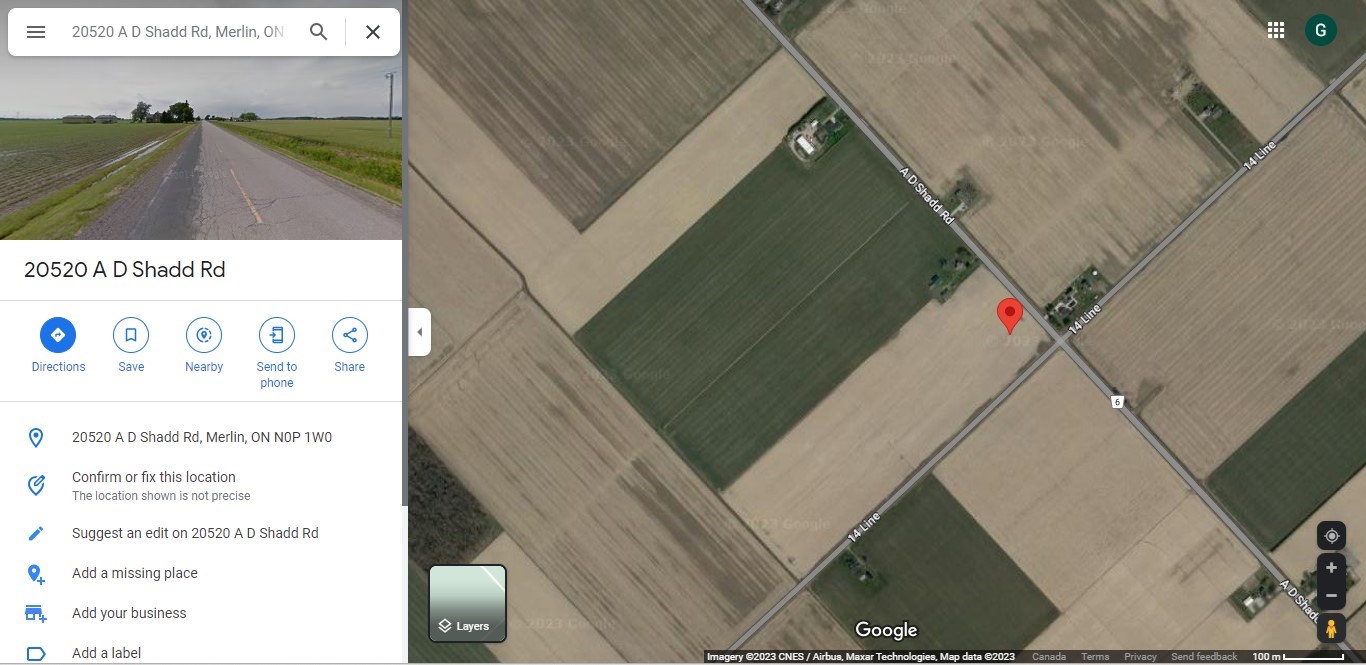Zoom in with the plus button
This screenshot has width=1366, height=665.
click(x=1331, y=568)
